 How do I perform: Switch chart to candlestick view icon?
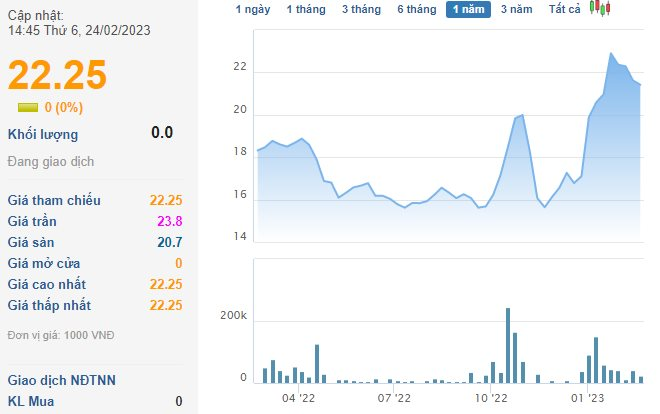pos(600,8)
